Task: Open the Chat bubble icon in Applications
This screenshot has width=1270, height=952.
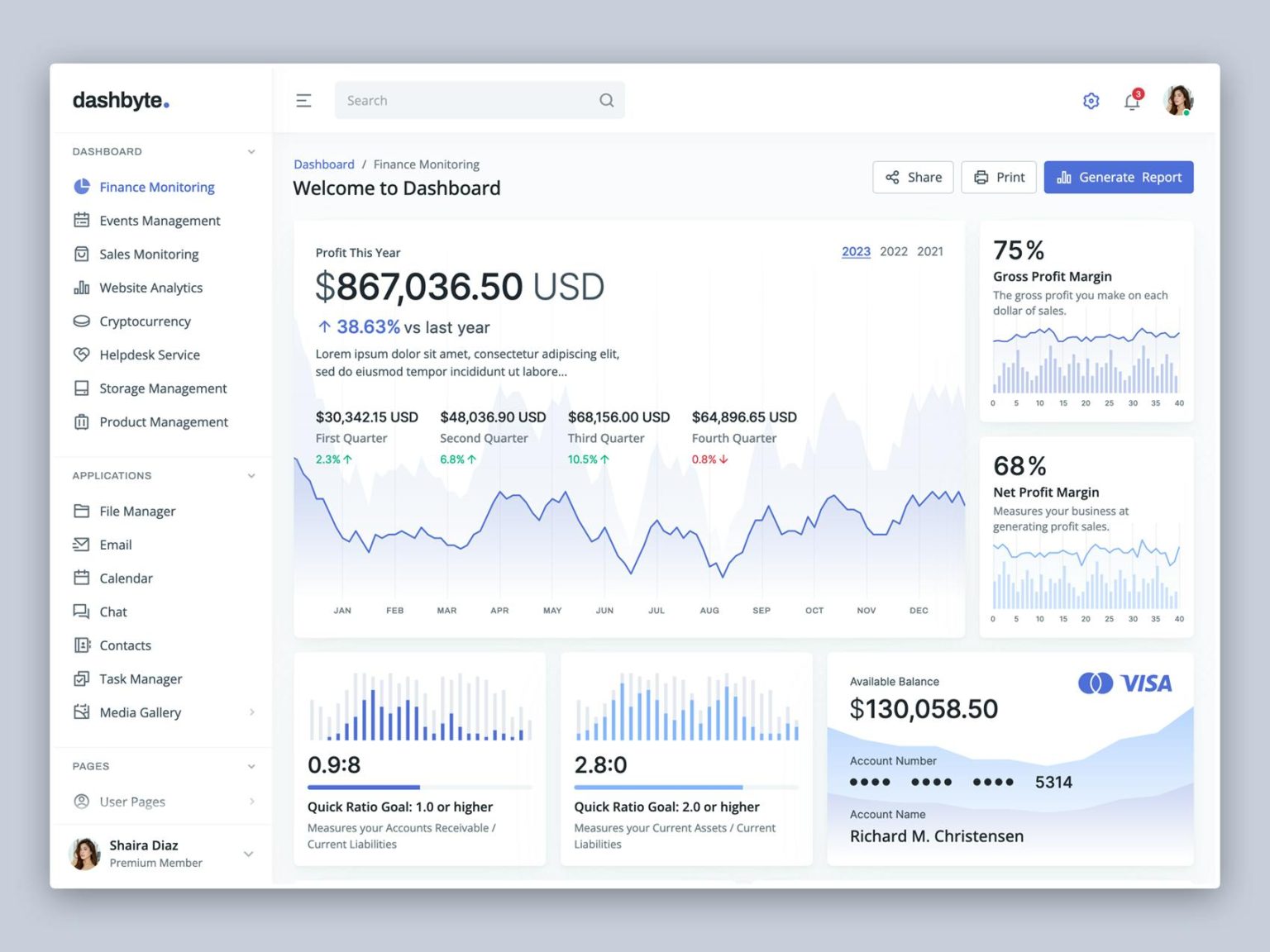Action: 82,612
